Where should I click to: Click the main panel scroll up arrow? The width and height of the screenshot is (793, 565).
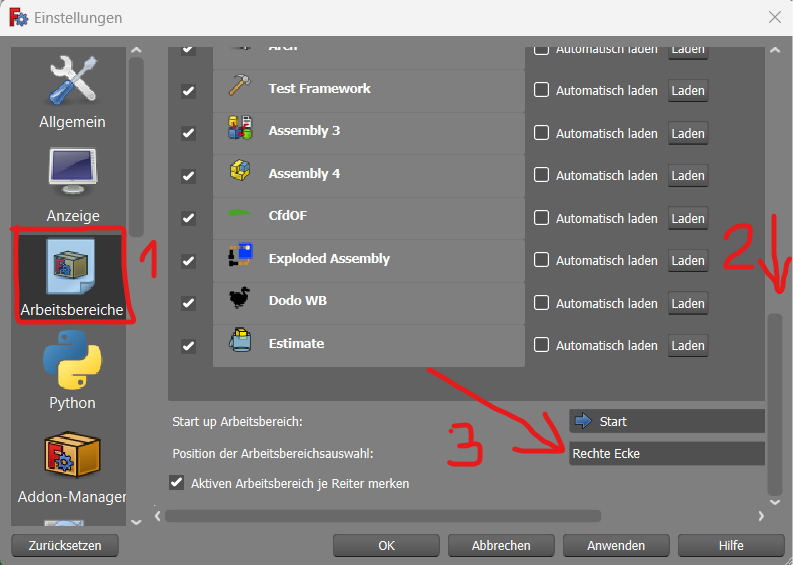coord(775,50)
